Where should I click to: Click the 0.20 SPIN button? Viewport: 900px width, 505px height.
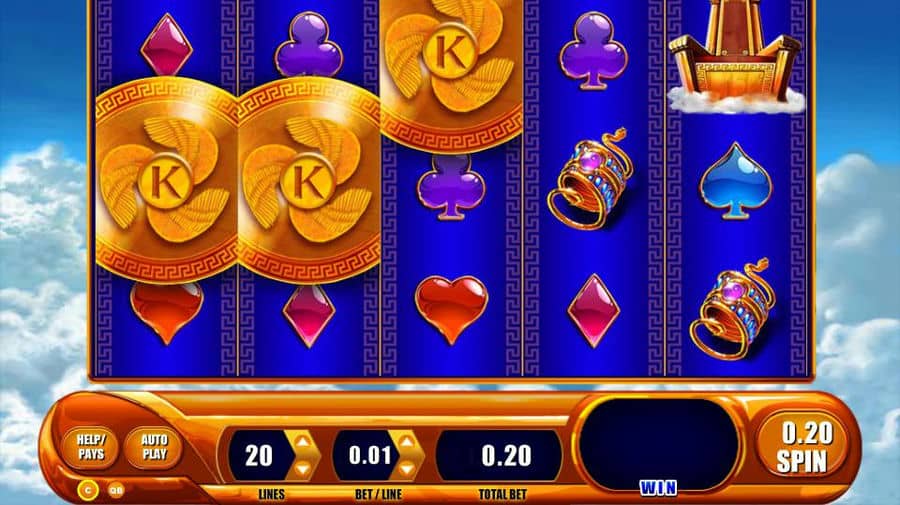pos(802,446)
